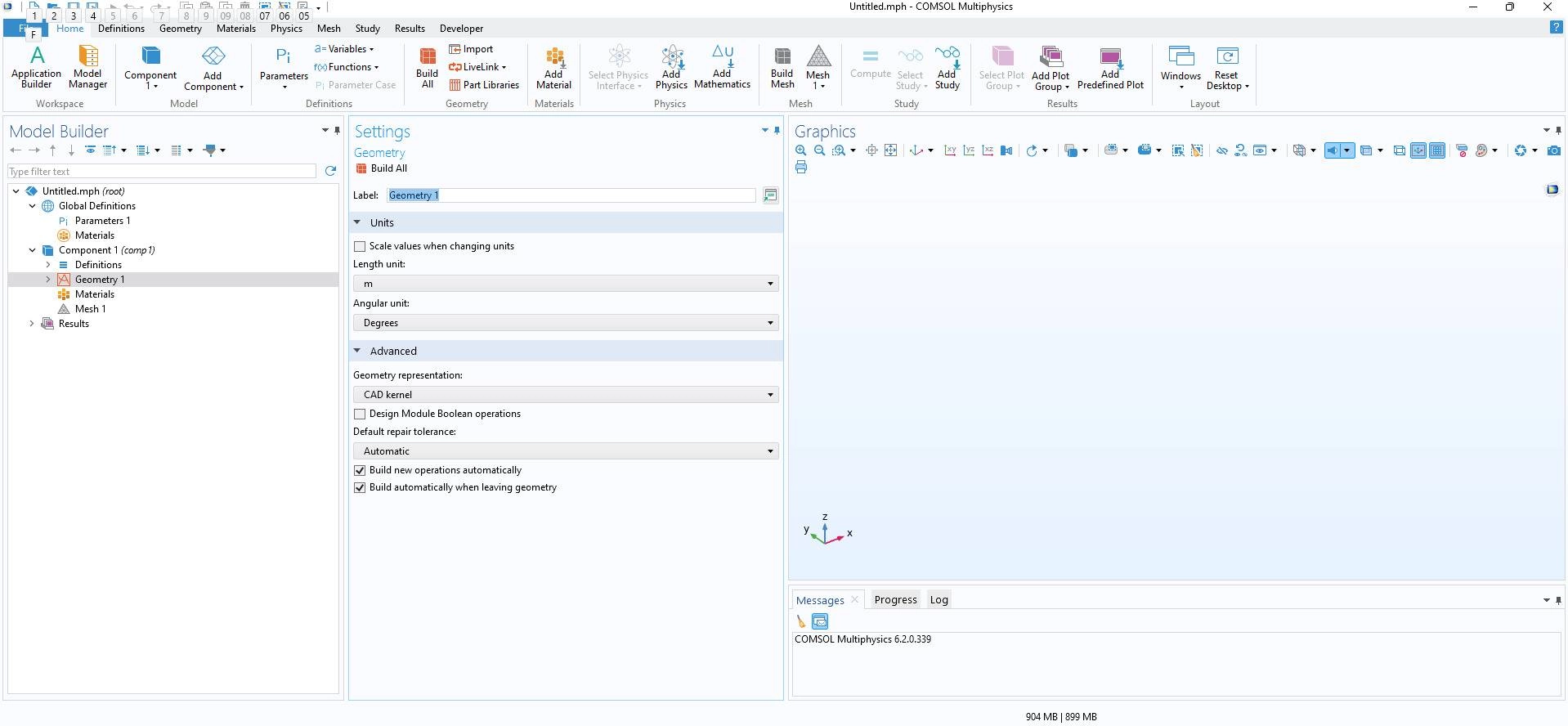Select Mesh 1 in the model tree
The width and height of the screenshot is (1568, 726).
coord(90,309)
